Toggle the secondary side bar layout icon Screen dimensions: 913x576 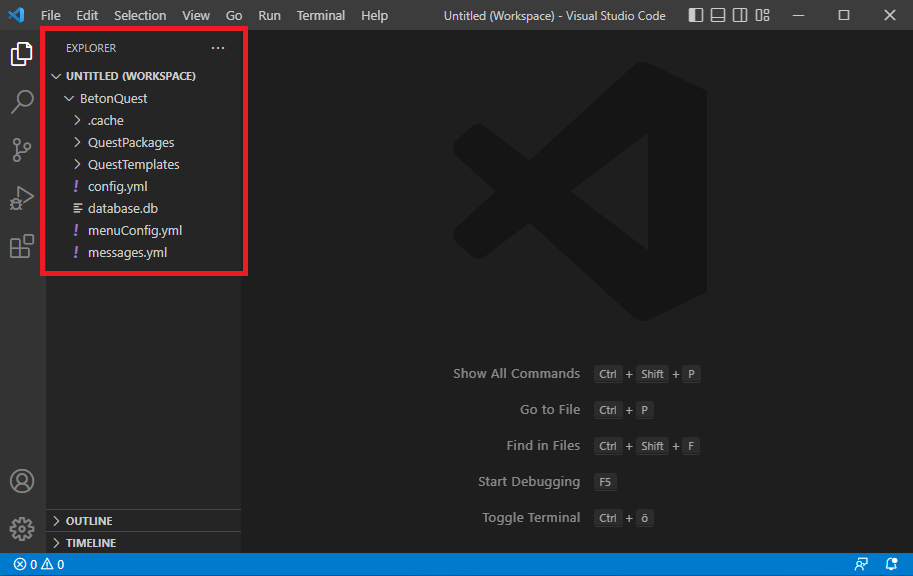coord(740,15)
